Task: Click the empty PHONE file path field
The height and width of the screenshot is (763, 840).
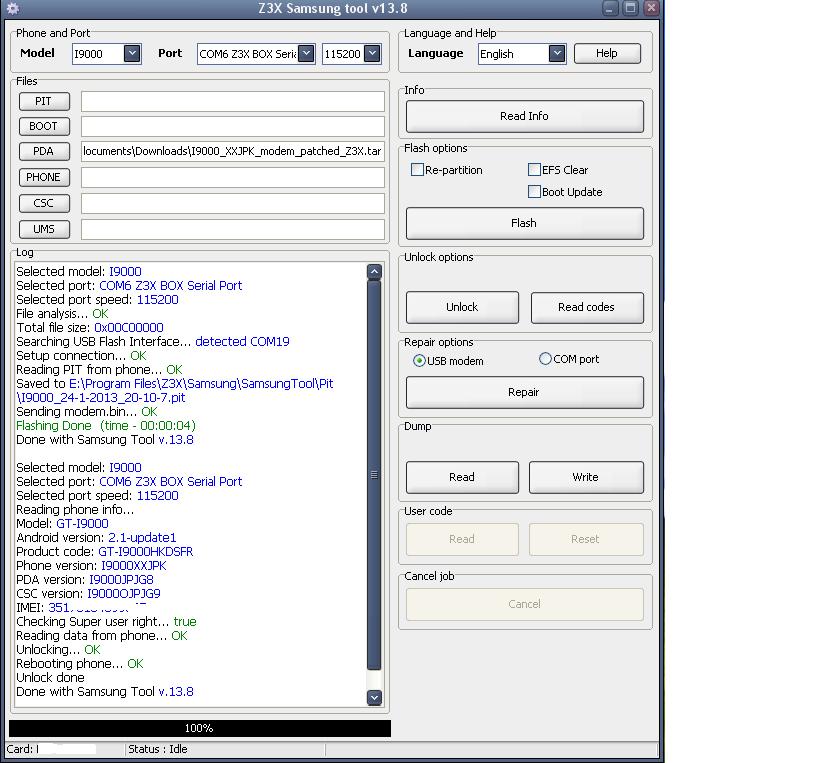Action: (x=232, y=177)
